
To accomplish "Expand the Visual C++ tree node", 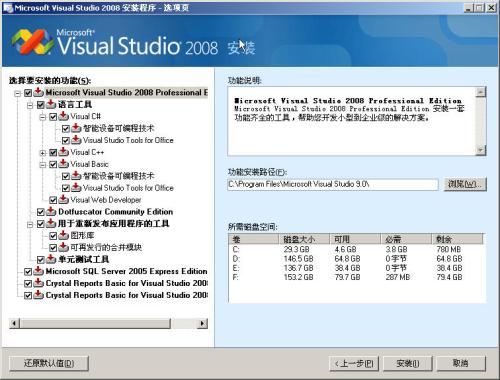I will pos(43,153).
